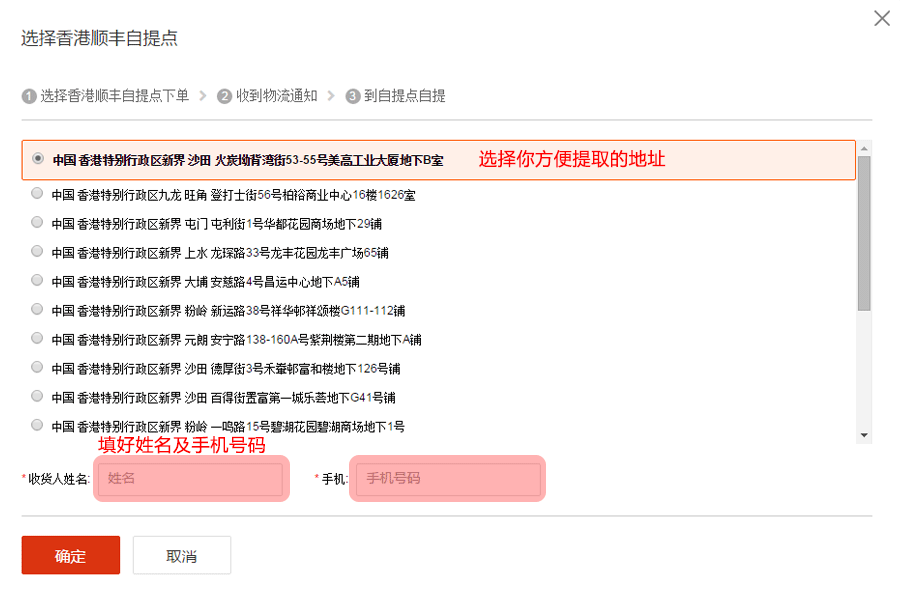Click the 选择香港顺丰自提点 dialog title

pos(99,38)
